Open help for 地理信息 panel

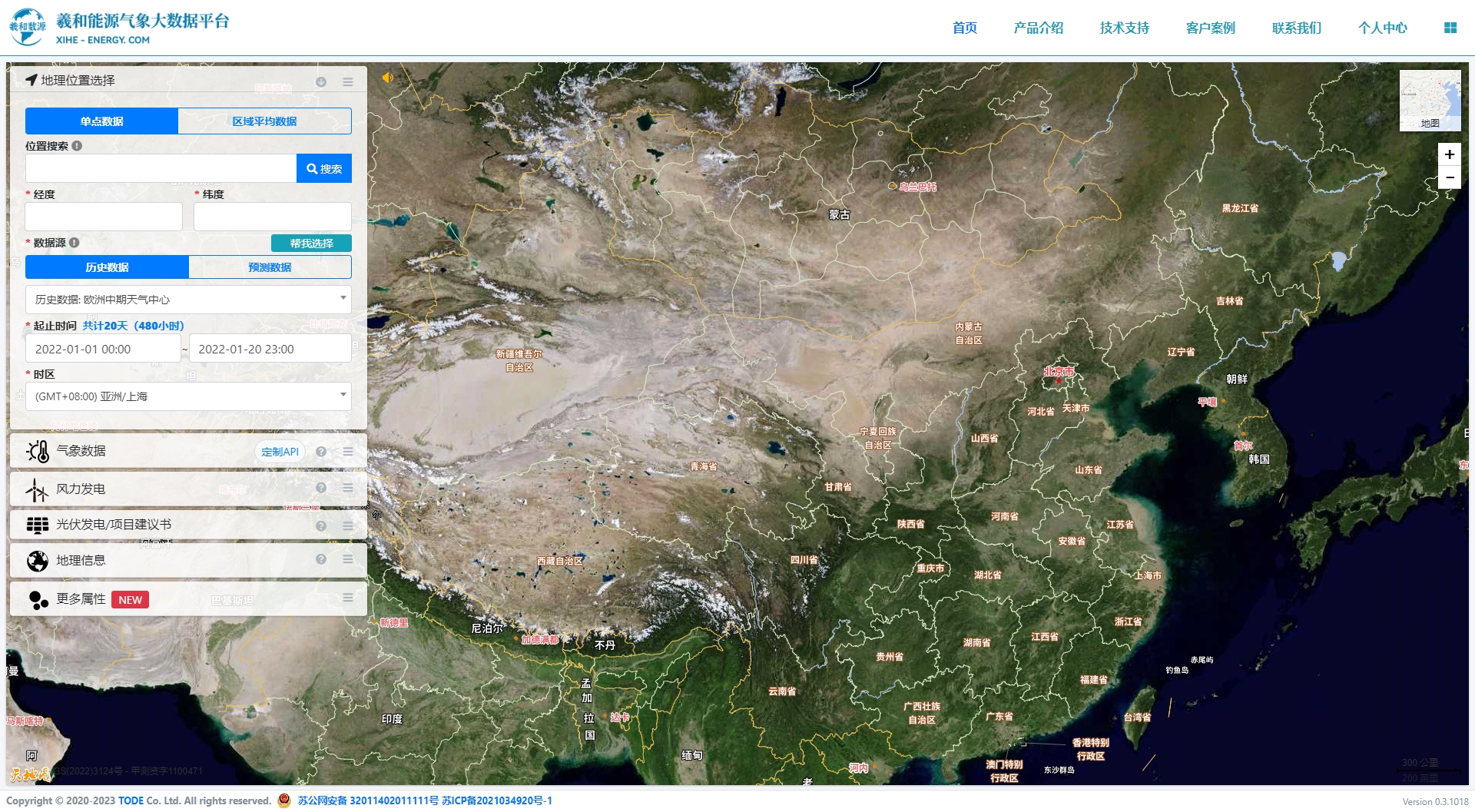coord(321,559)
